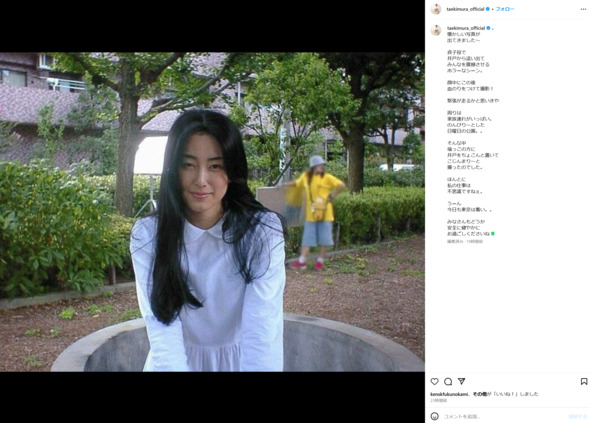Like the post with the heart icon

click(435, 382)
